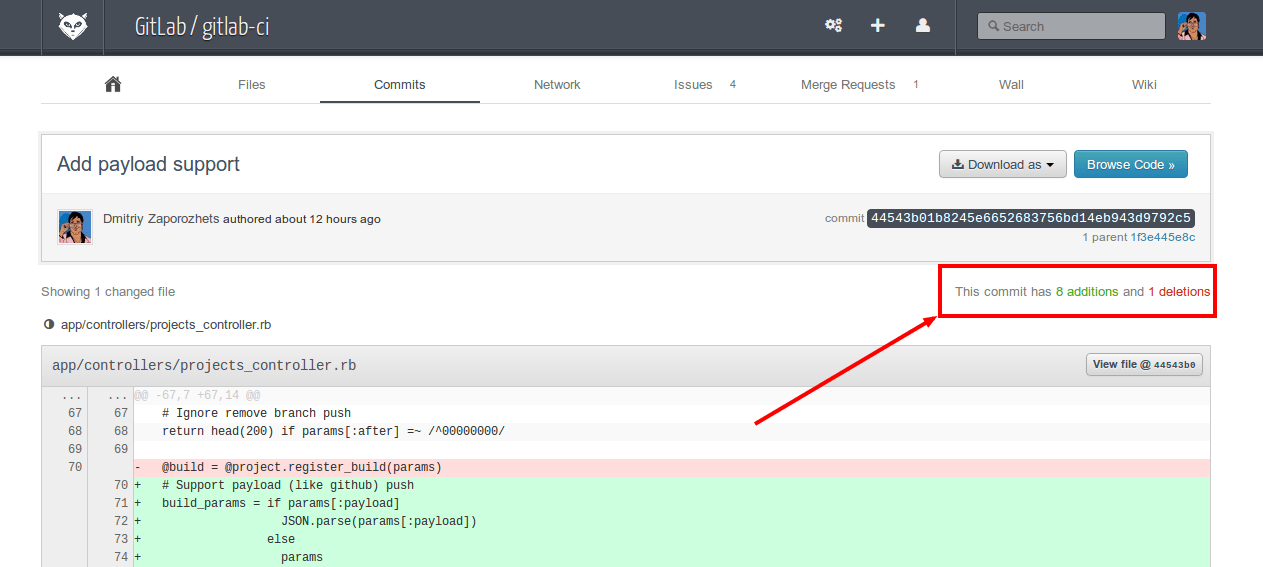Open the Network tab

[557, 85]
